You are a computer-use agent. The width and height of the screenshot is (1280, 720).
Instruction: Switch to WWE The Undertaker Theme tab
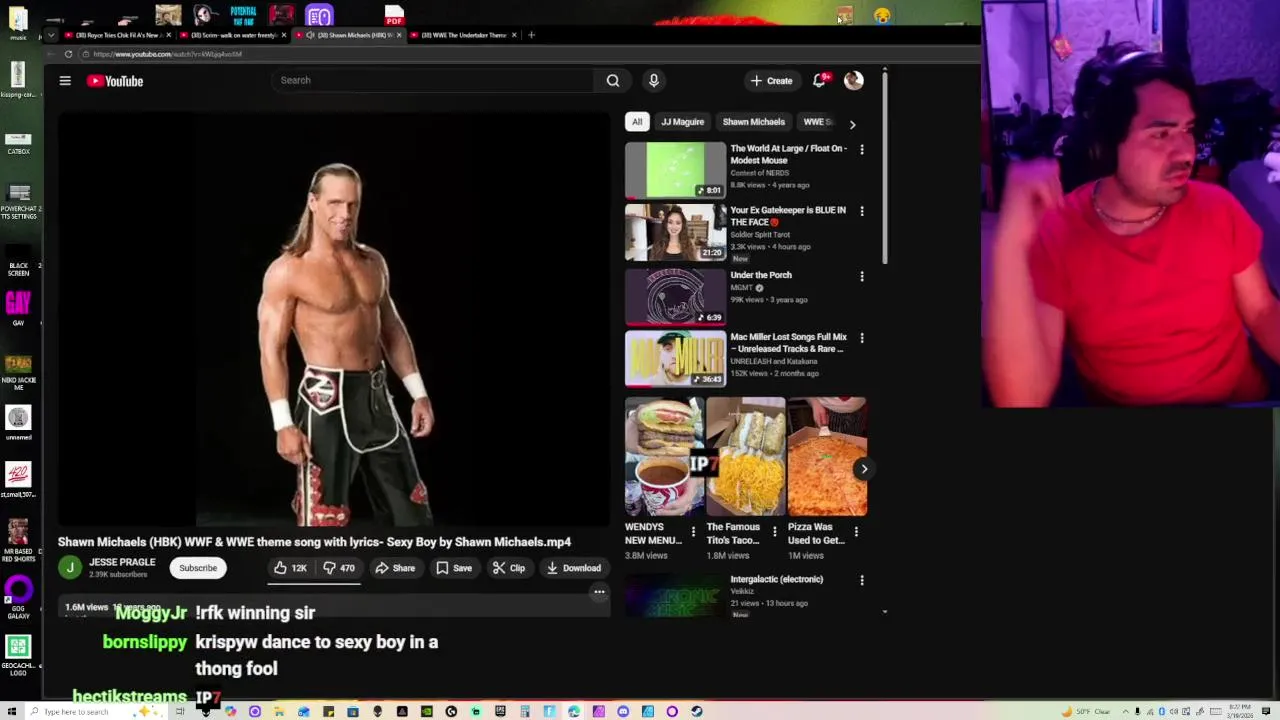[463, 35]
